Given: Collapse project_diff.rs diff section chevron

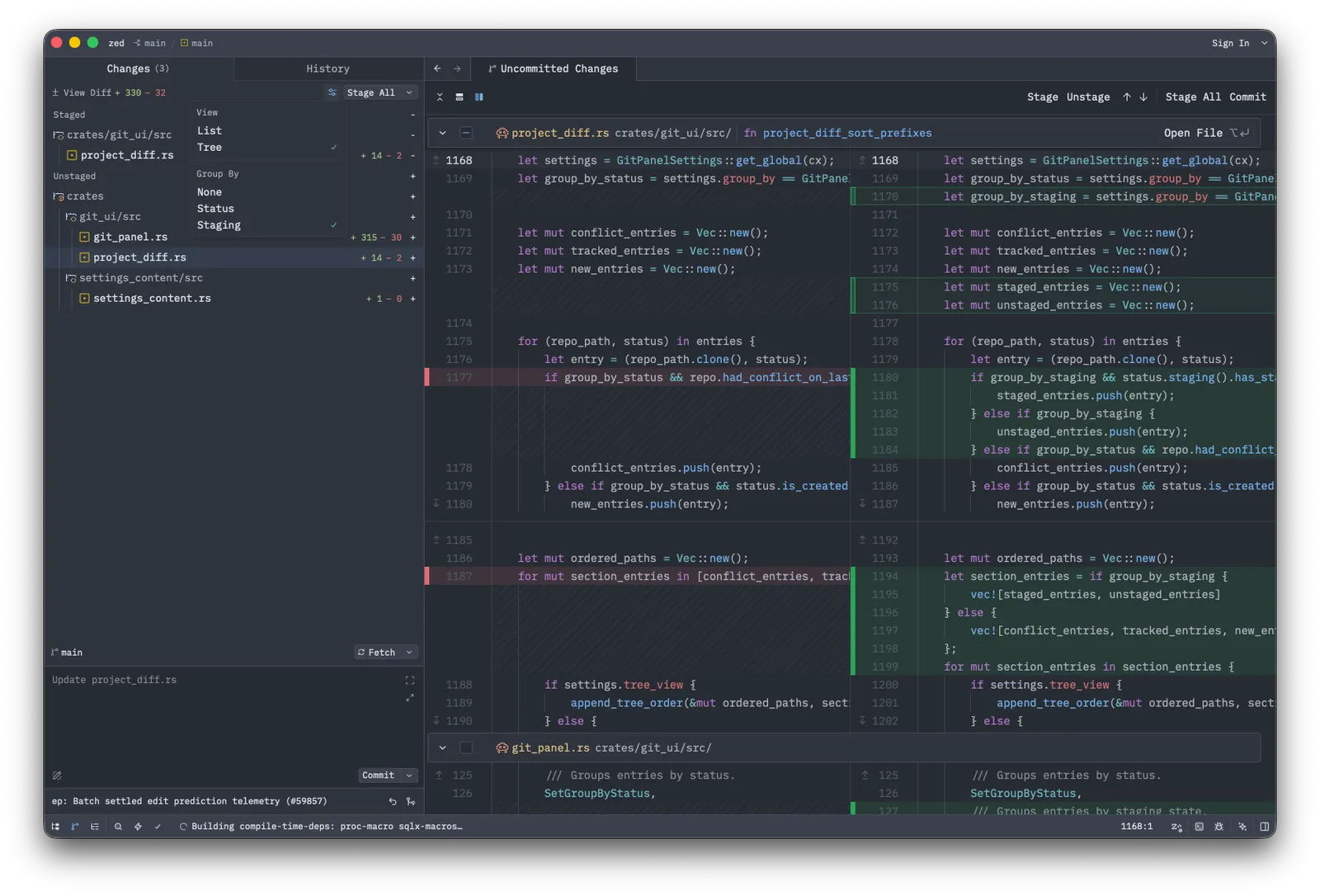Looking at the screenshot, I should tap(443, 133).
